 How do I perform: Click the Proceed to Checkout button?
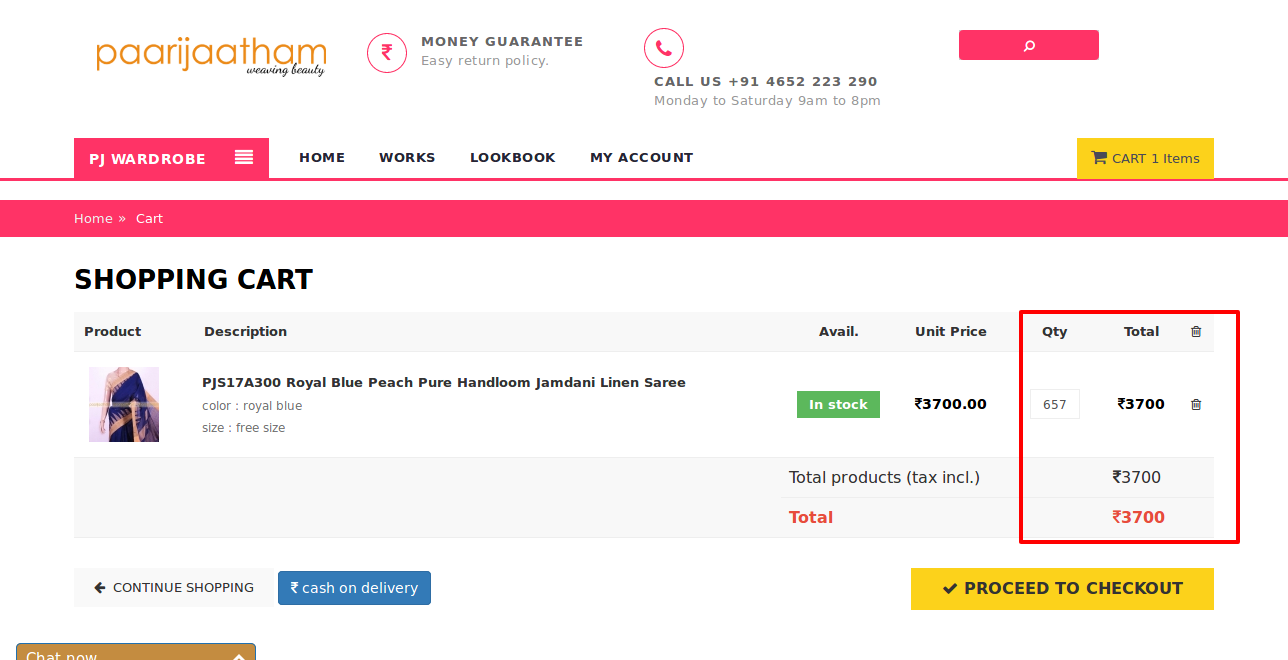click(1062, 588)
